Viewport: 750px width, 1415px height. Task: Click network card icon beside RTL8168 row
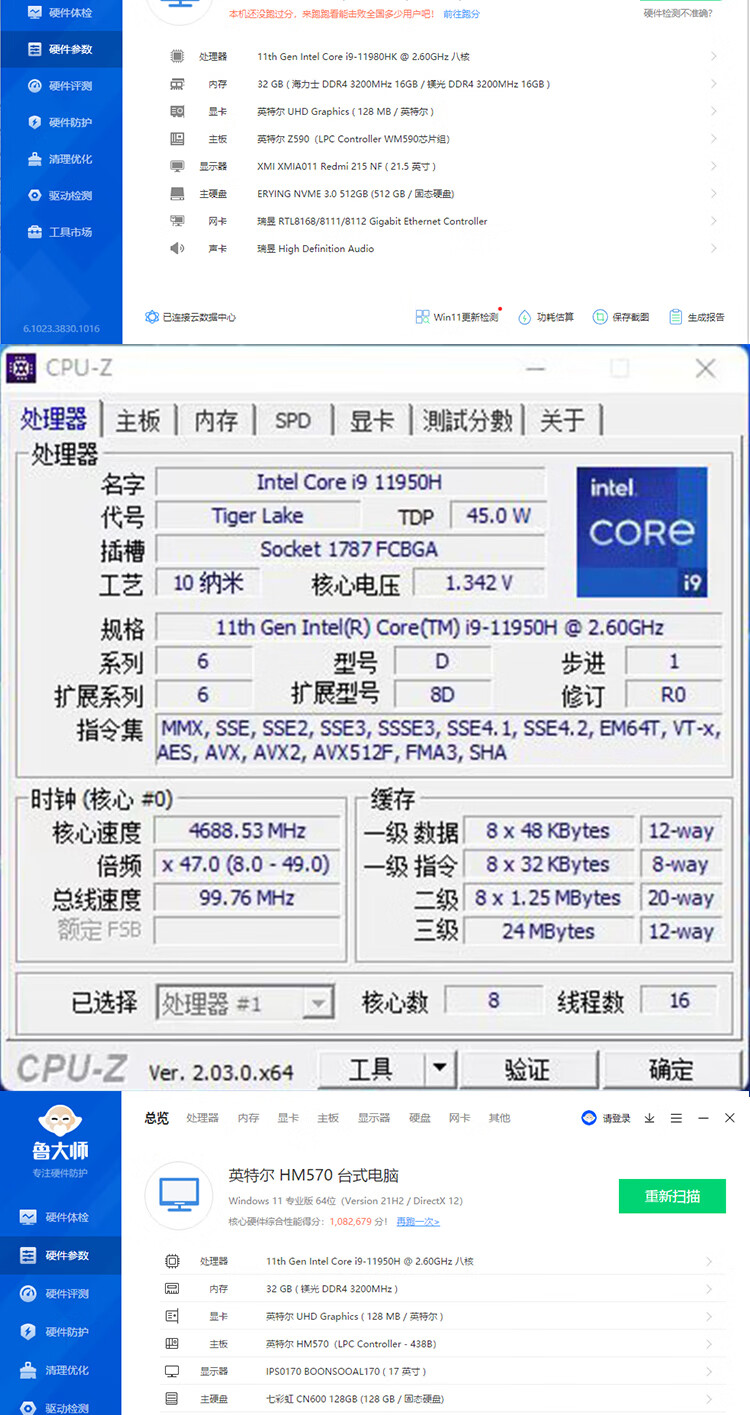point(177,221)
